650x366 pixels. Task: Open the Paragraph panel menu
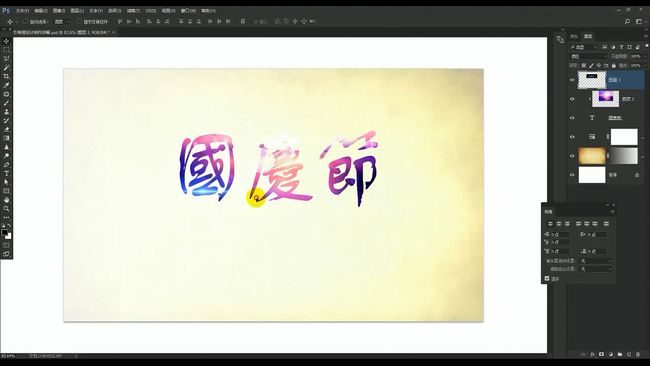click(612, 212)
